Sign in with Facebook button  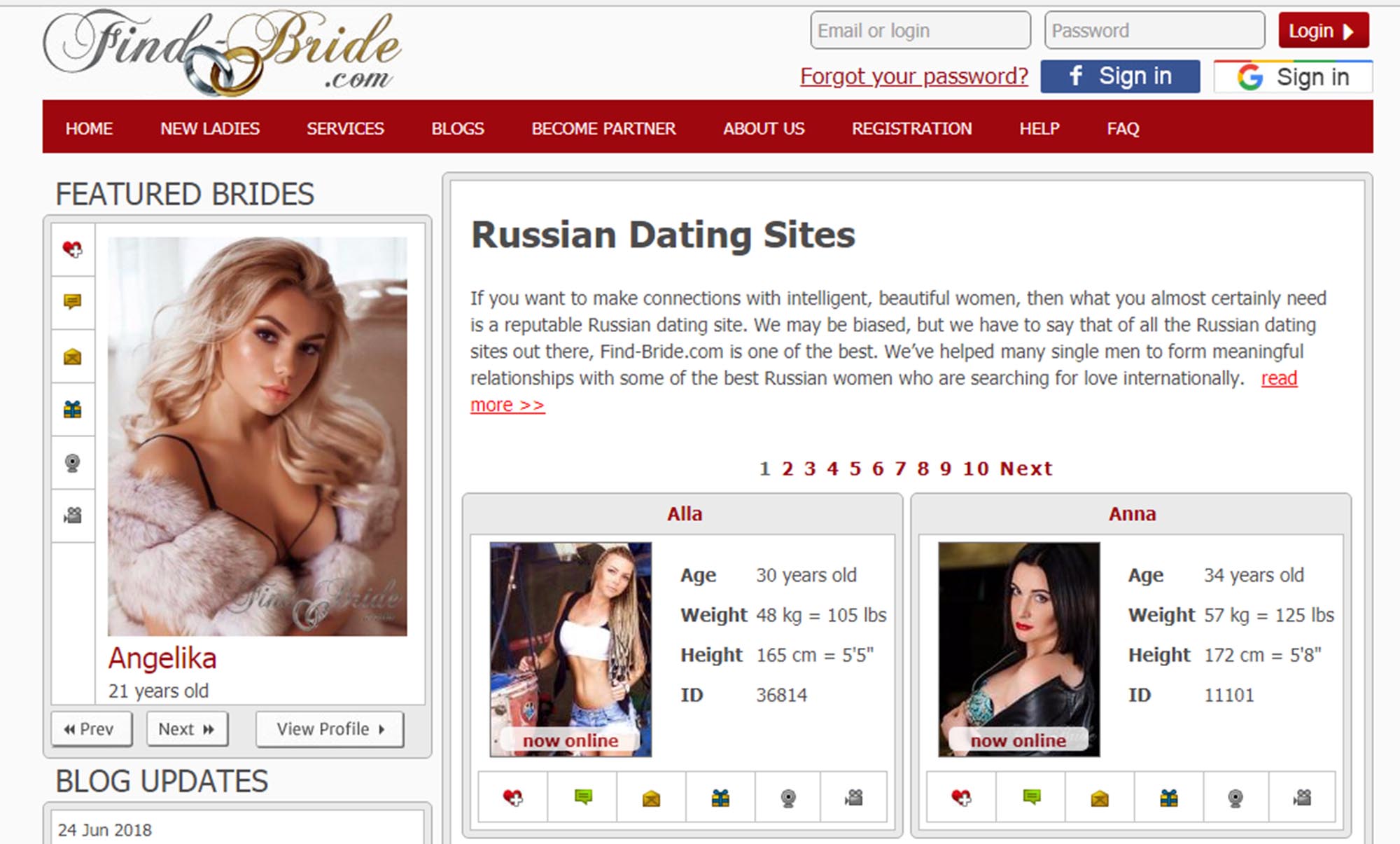coord(1120,76)
